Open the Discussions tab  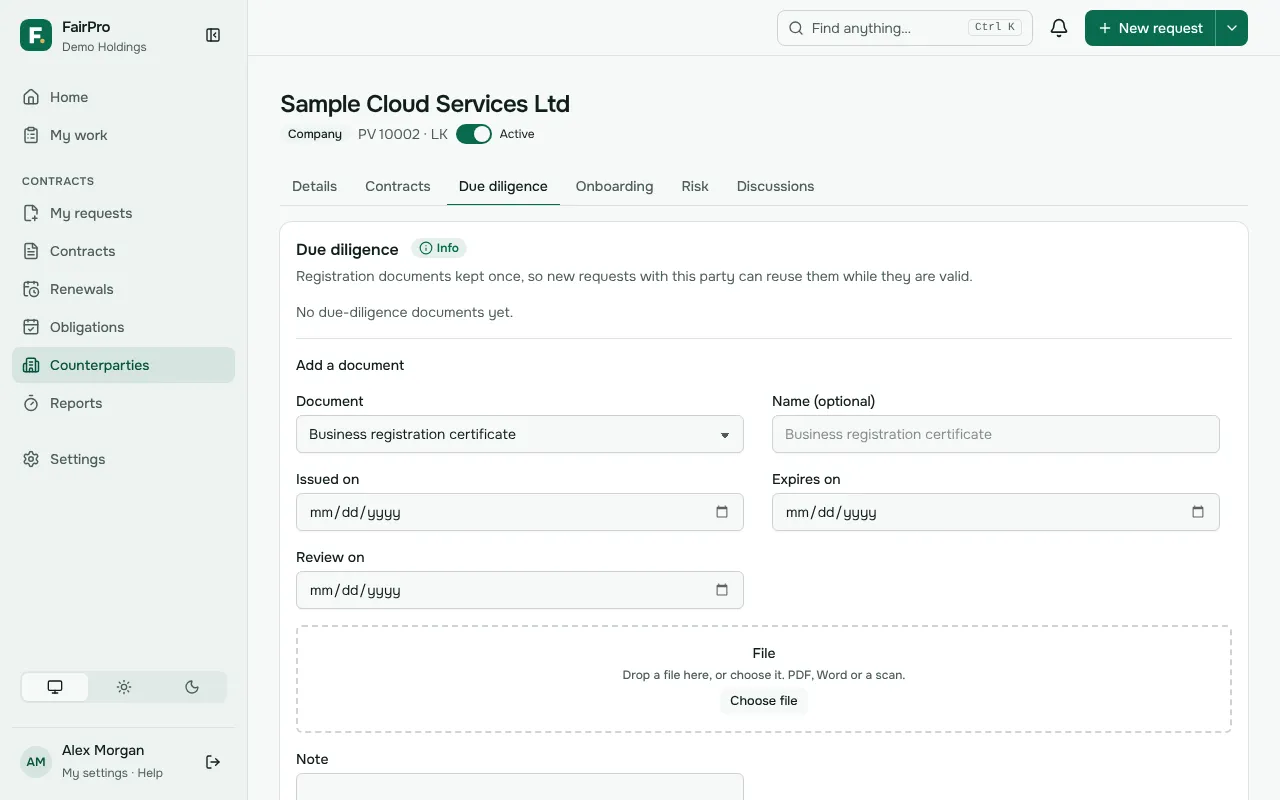775,186
